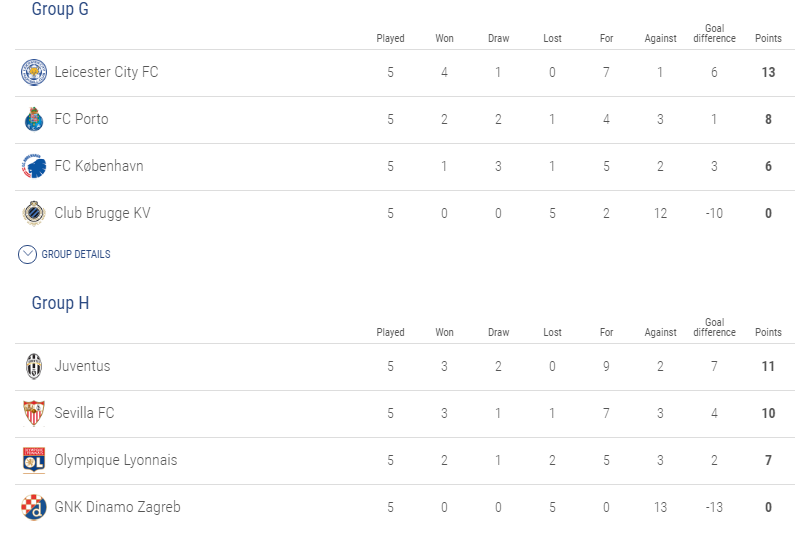Click Group H's Goal difference column header
The height and width of the screenshot is (533, 795).
pyautogui.click(x=714, y=328)
